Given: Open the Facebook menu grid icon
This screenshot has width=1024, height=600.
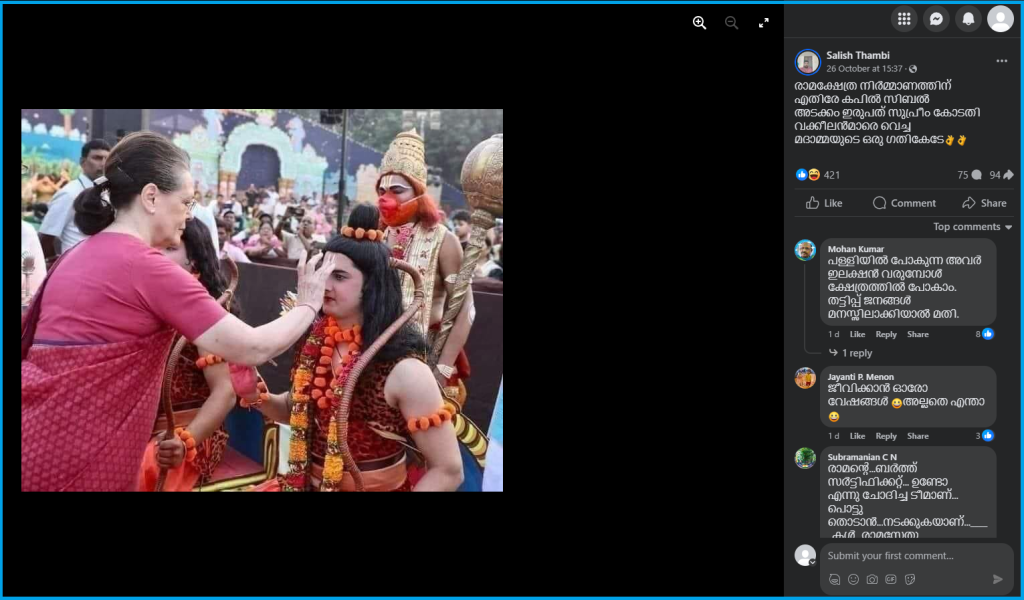Looking at the screenshot, I should (904, 19).
